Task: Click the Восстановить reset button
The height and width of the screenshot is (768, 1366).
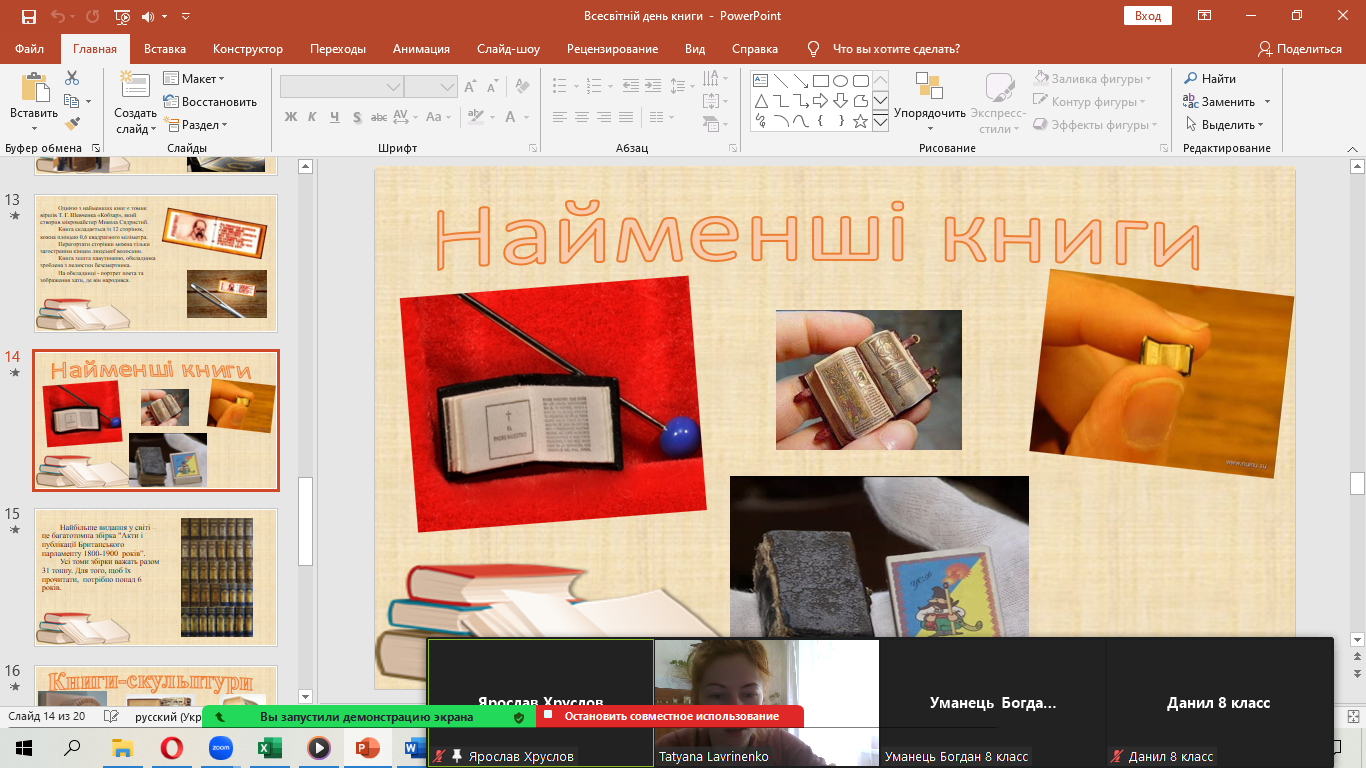Action: pyautogui.click(x=210, y=101)
